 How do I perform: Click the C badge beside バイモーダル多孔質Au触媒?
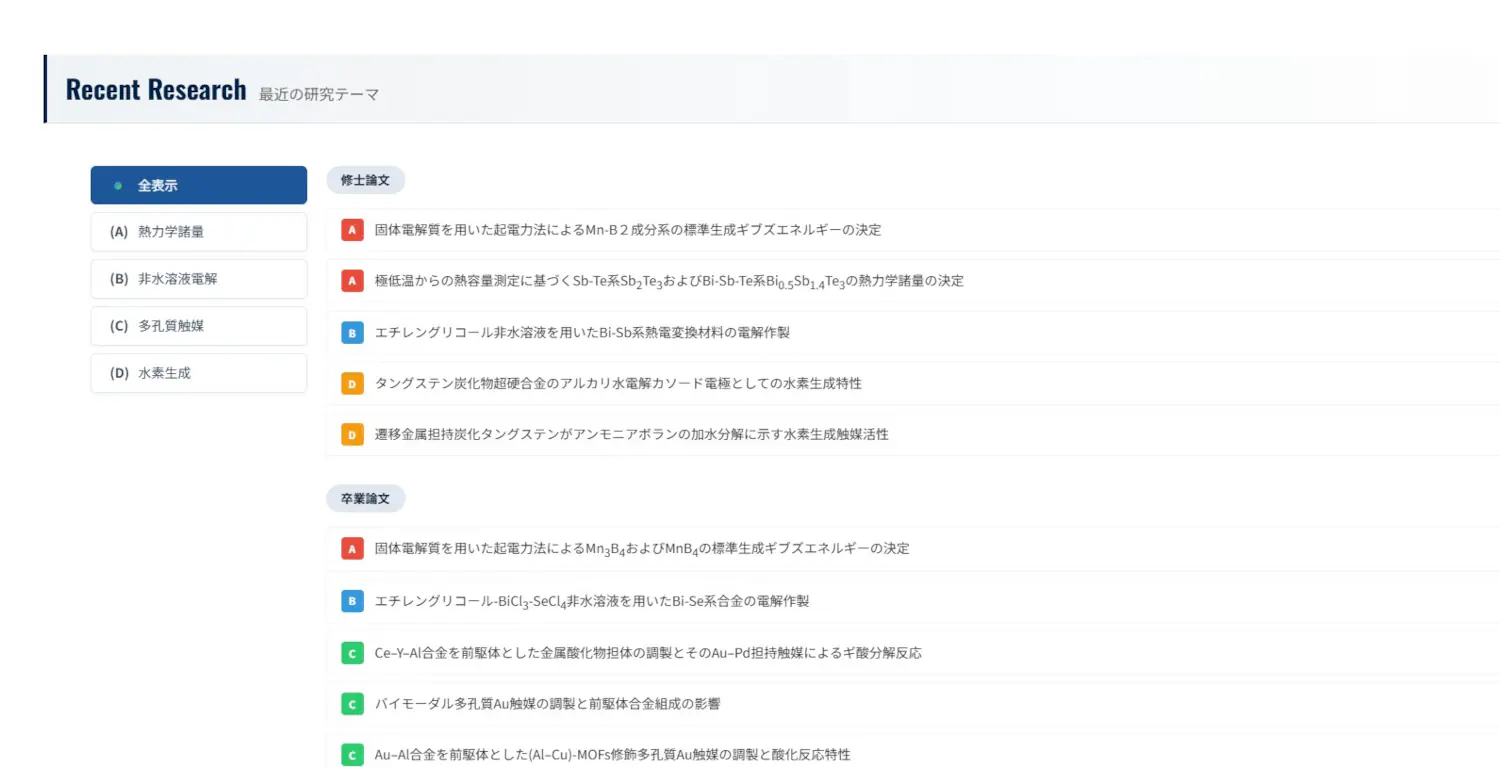352,704
